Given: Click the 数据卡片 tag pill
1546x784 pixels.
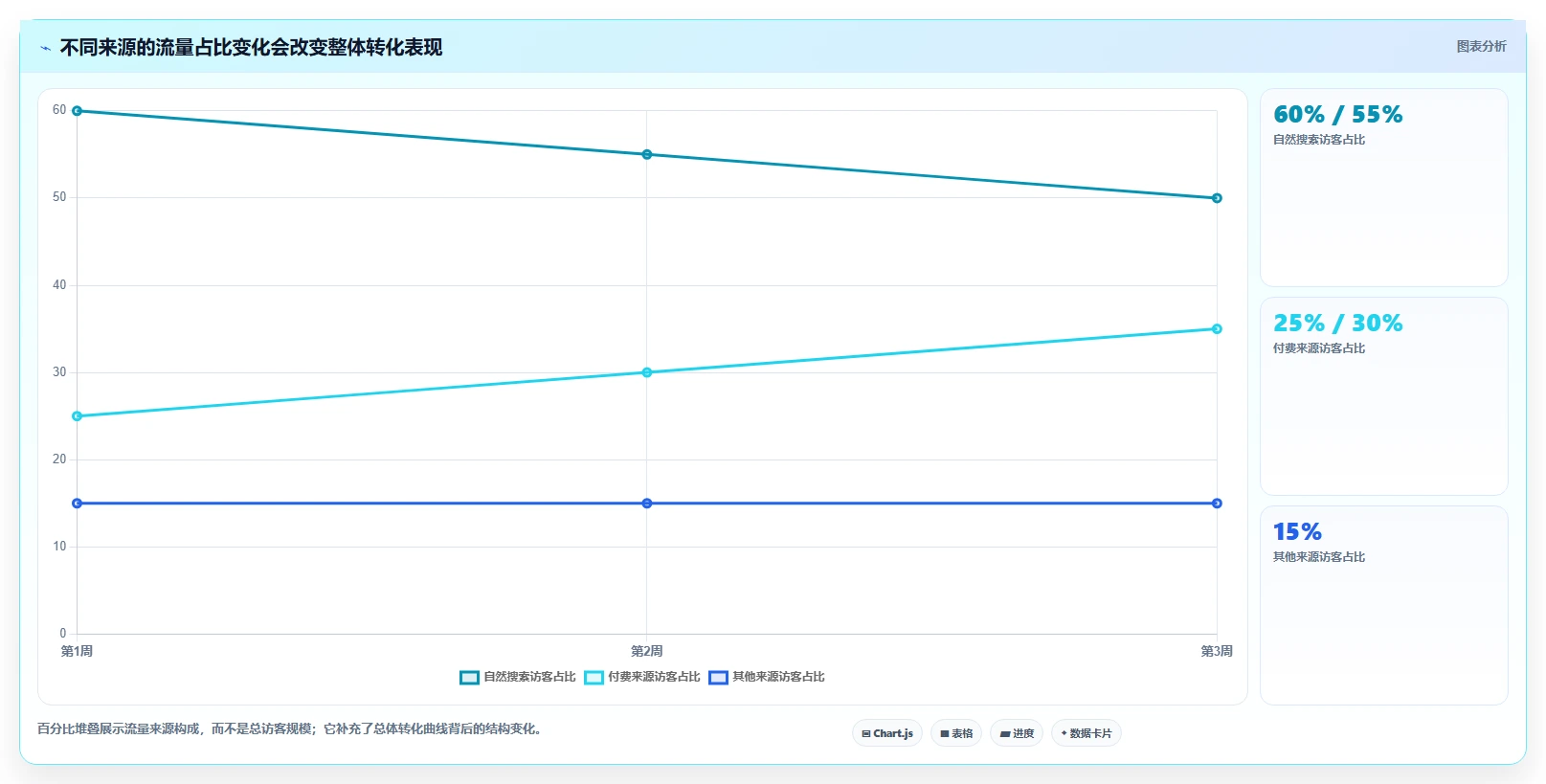Looking at the screenshot, I should pyautogui.click(x=1087, y=733).
